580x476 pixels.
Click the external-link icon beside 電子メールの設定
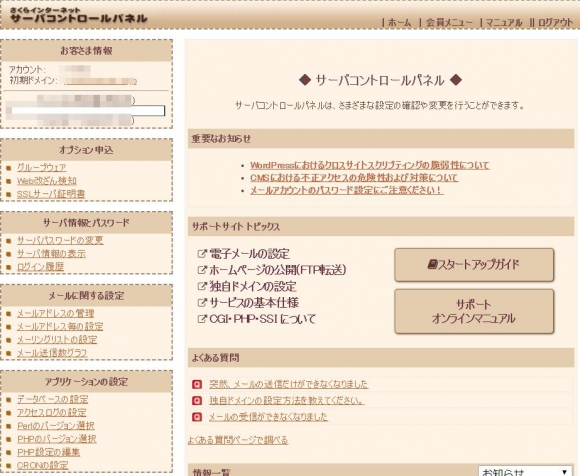pos(202,254)
